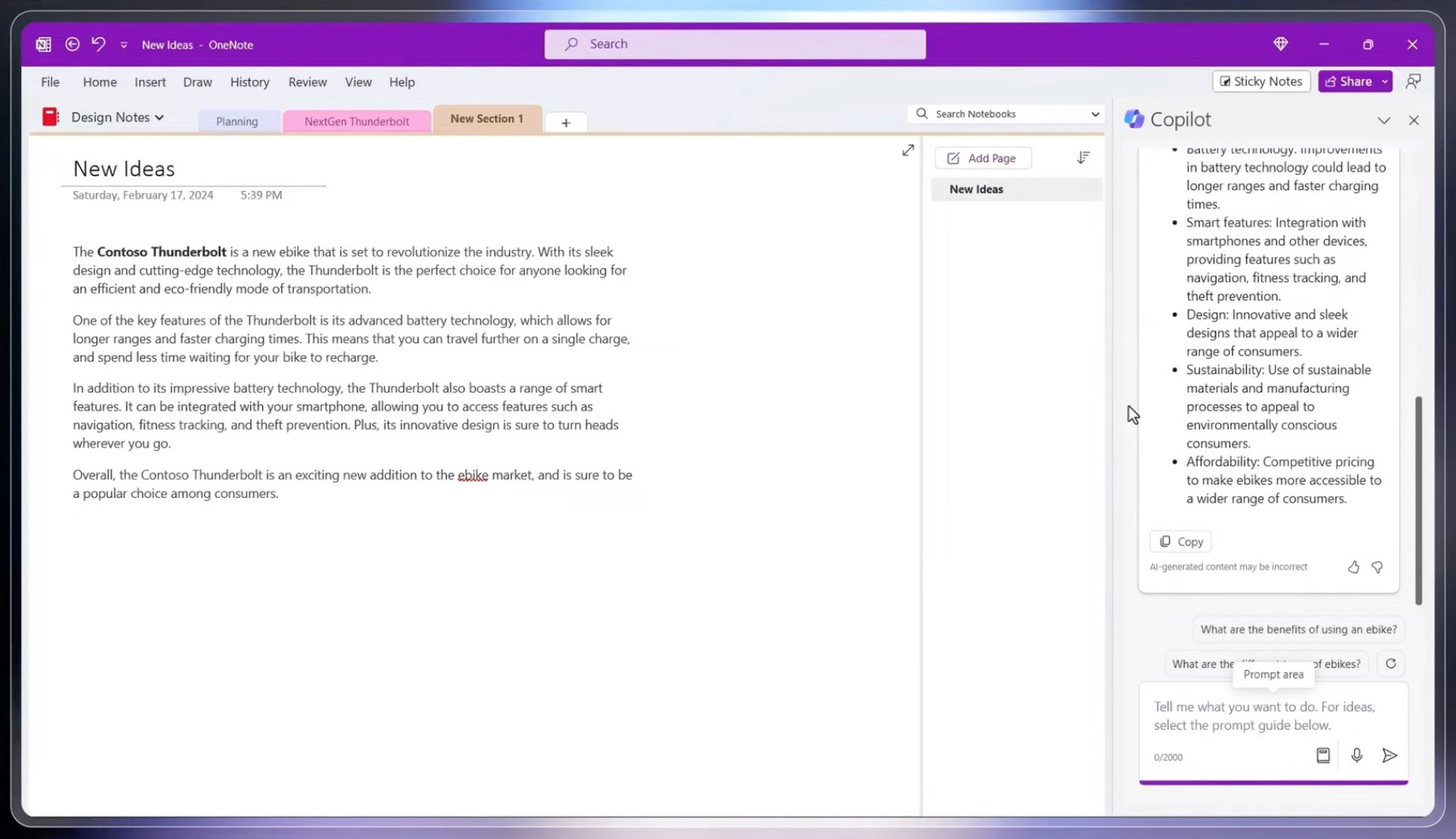1456x839 pixels.
Task: Switch to the Planning section tab
Action: 237,121
